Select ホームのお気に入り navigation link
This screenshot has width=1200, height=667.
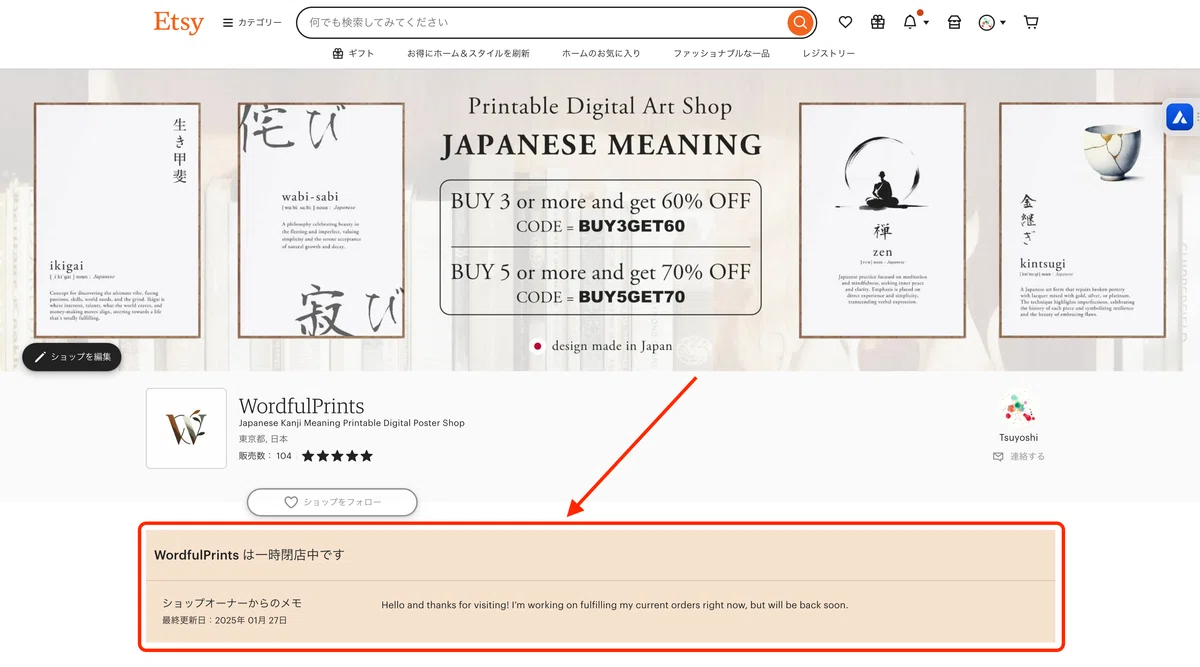pyautogui.click(x=601, y=53)
